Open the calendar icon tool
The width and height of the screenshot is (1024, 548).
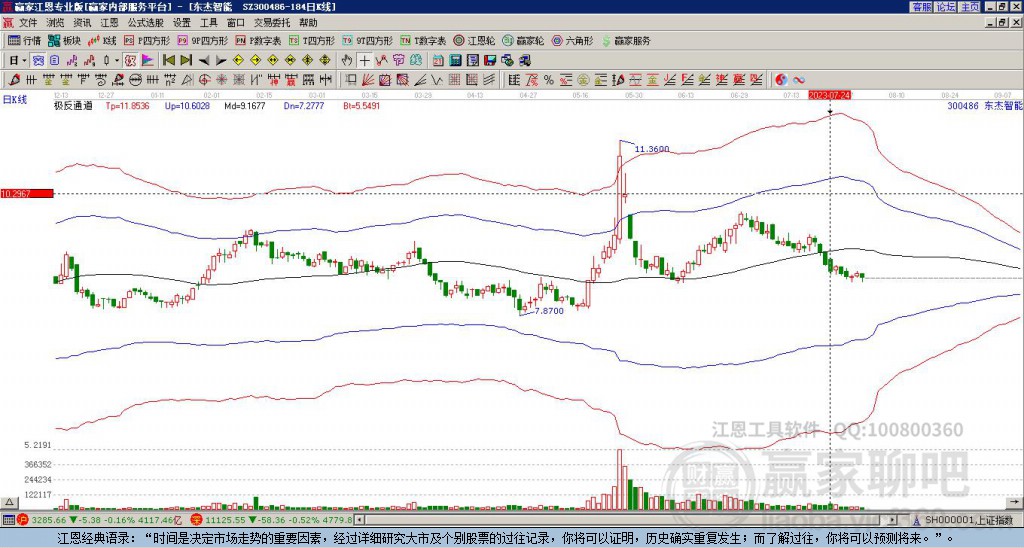[x=438, y=61]
